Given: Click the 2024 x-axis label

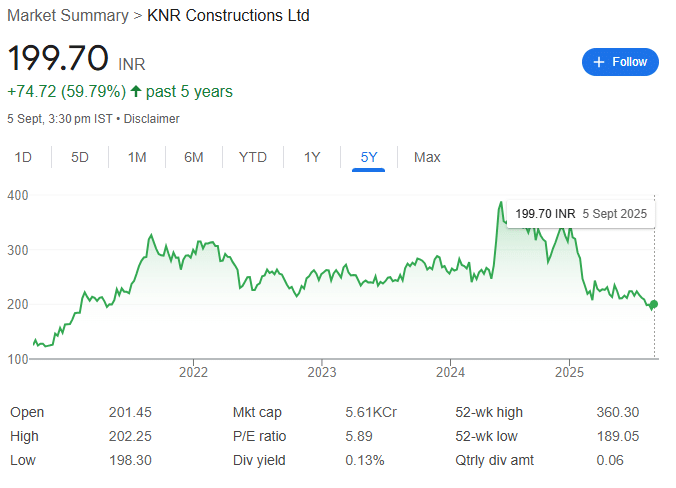Looking at the screenshot, I should coord(450,372).
